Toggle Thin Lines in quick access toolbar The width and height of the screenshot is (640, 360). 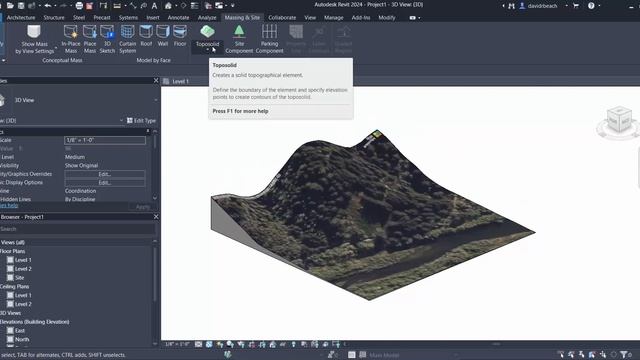point(195,5)
